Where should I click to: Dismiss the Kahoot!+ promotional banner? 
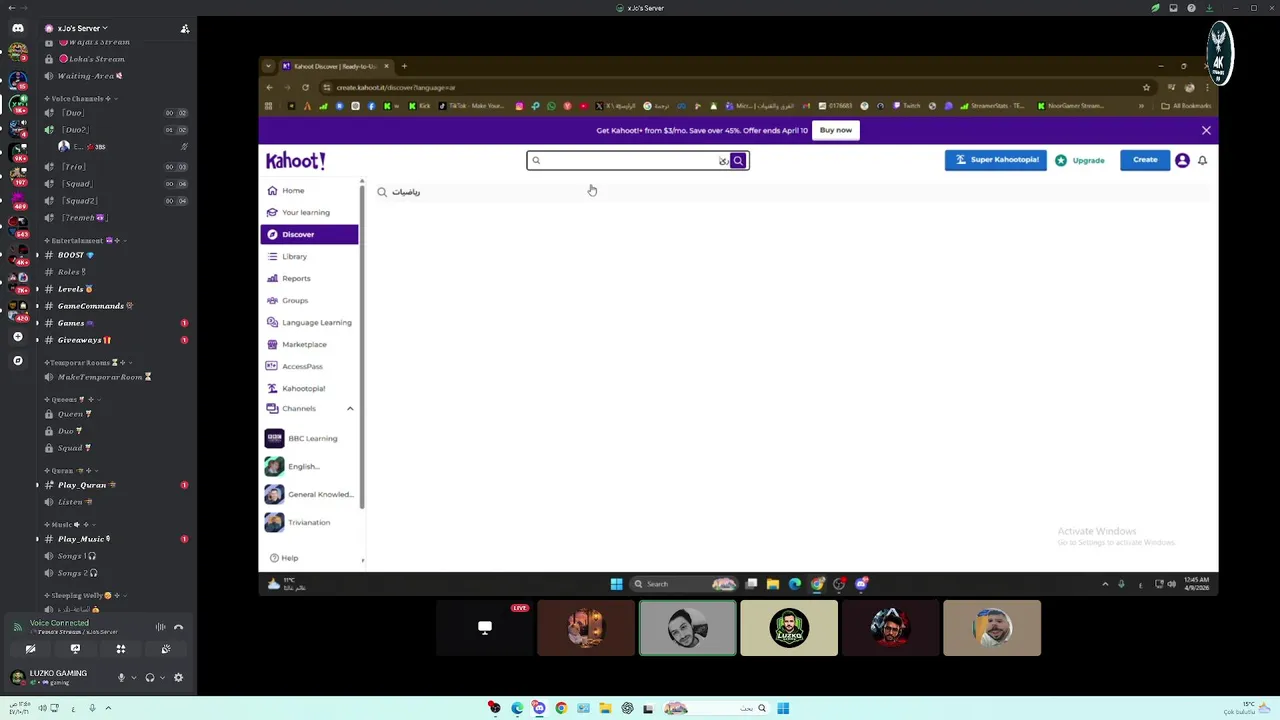pyautogui.click(x=1206, y=131)
